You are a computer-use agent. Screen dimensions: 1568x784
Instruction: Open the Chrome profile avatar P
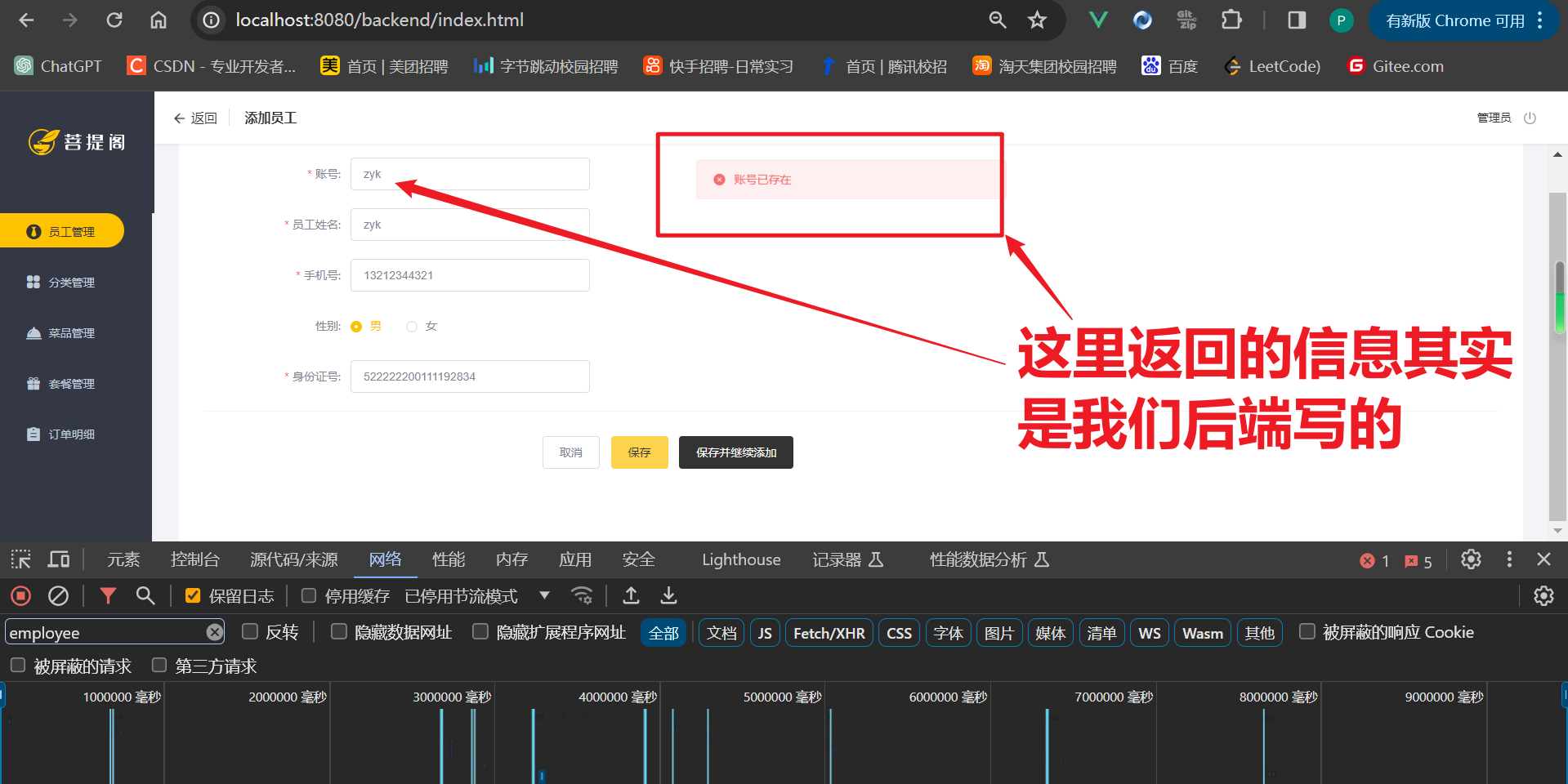pos(1341,20)
